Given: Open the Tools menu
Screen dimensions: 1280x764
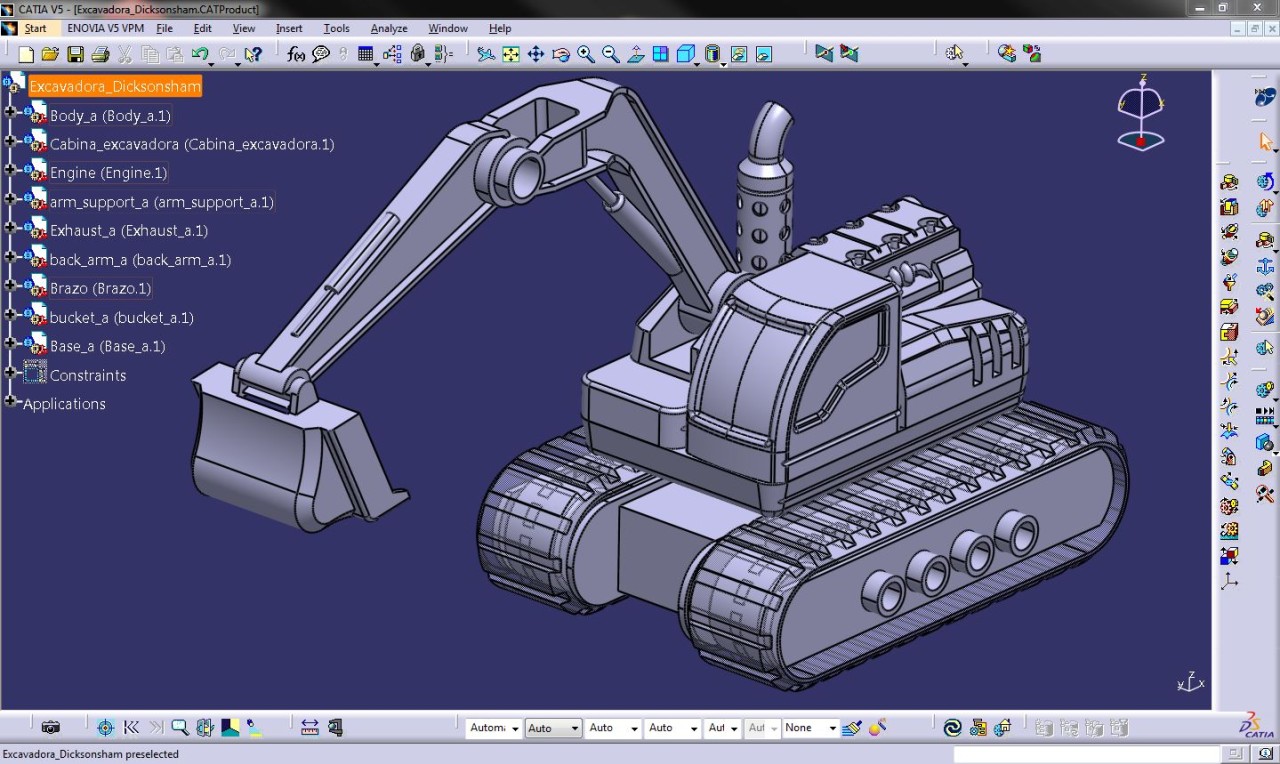Looking at the screenshot, I should pos(337,28).
